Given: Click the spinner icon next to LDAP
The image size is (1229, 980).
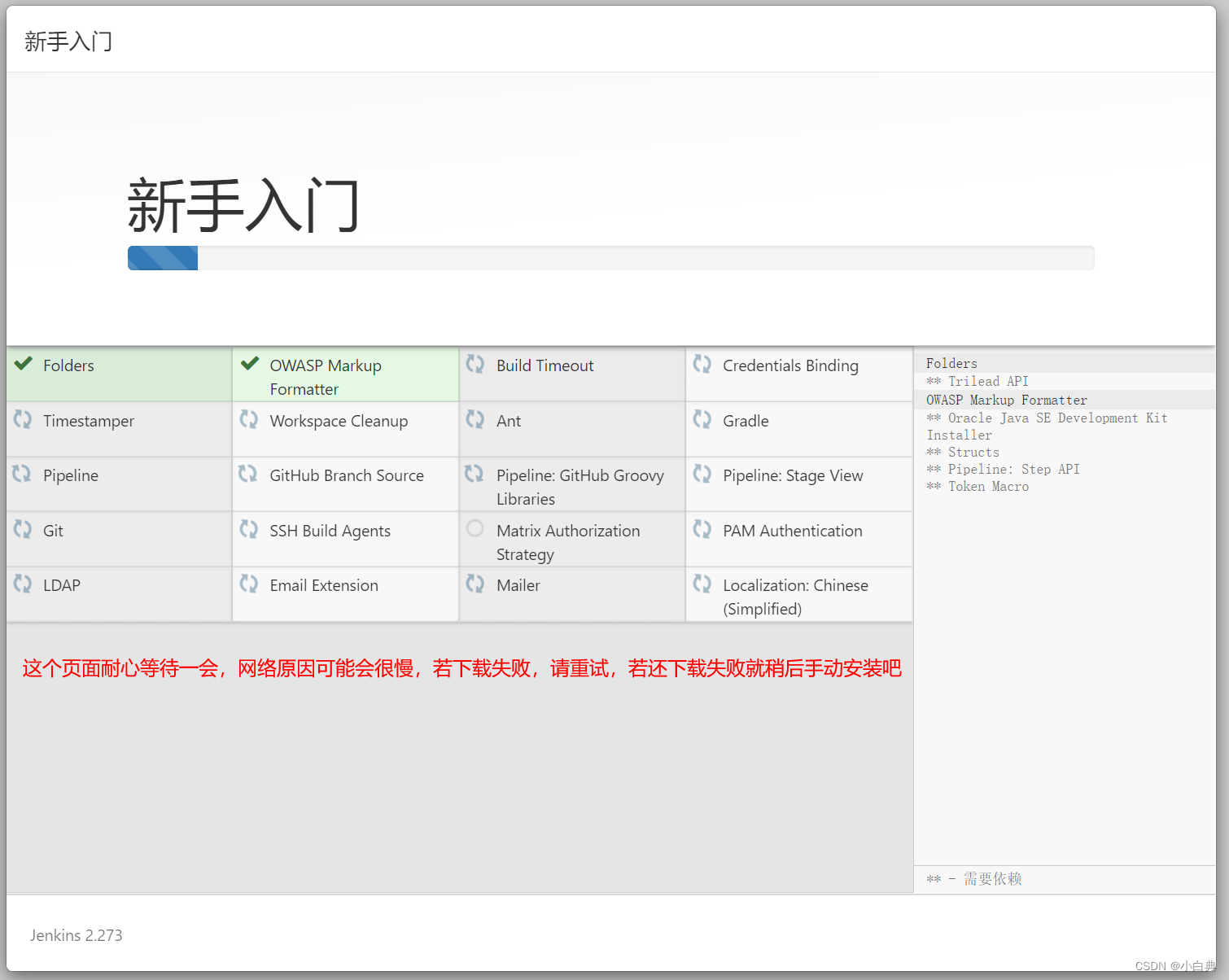Looking at the screenshot, I should (23, 584).
